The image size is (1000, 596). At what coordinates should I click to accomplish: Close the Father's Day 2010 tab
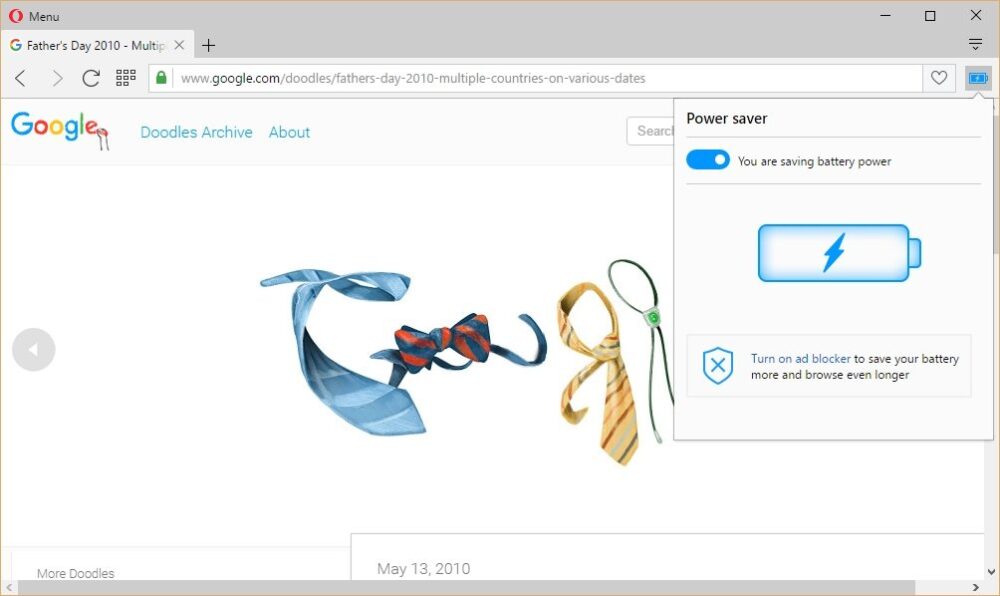179,45
